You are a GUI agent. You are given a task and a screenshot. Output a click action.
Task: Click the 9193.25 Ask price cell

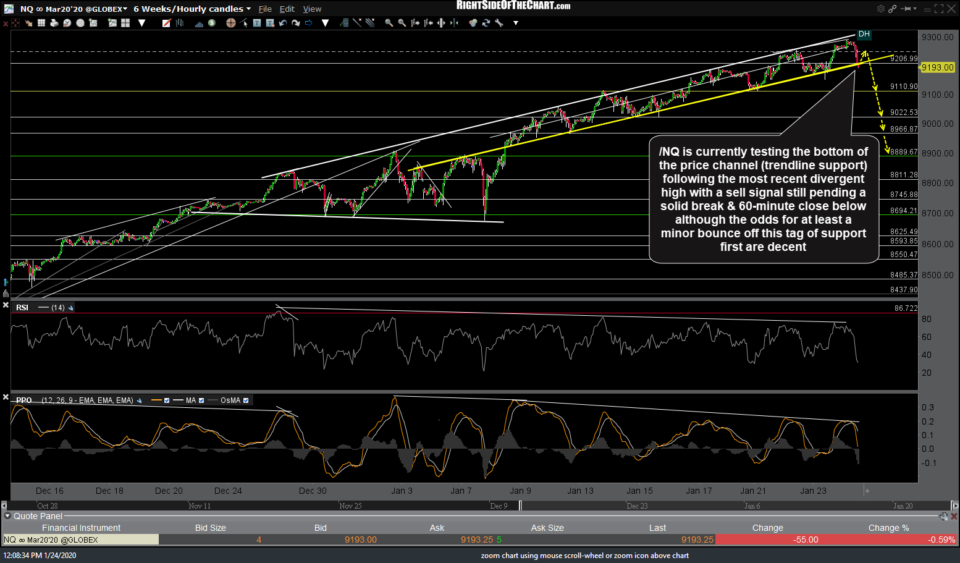476,540
